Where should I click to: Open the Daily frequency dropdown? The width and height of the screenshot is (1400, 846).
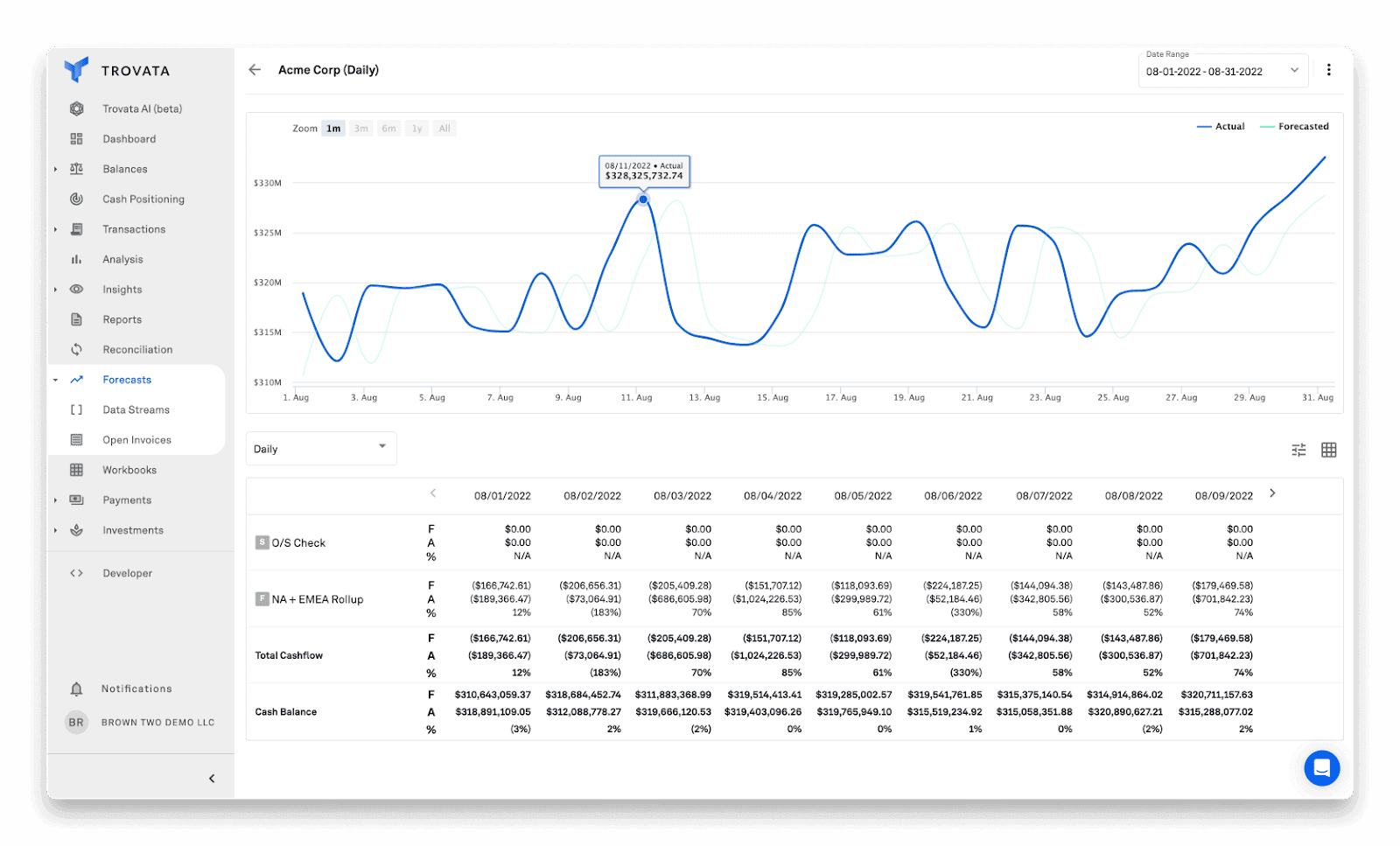click(320, 449)
